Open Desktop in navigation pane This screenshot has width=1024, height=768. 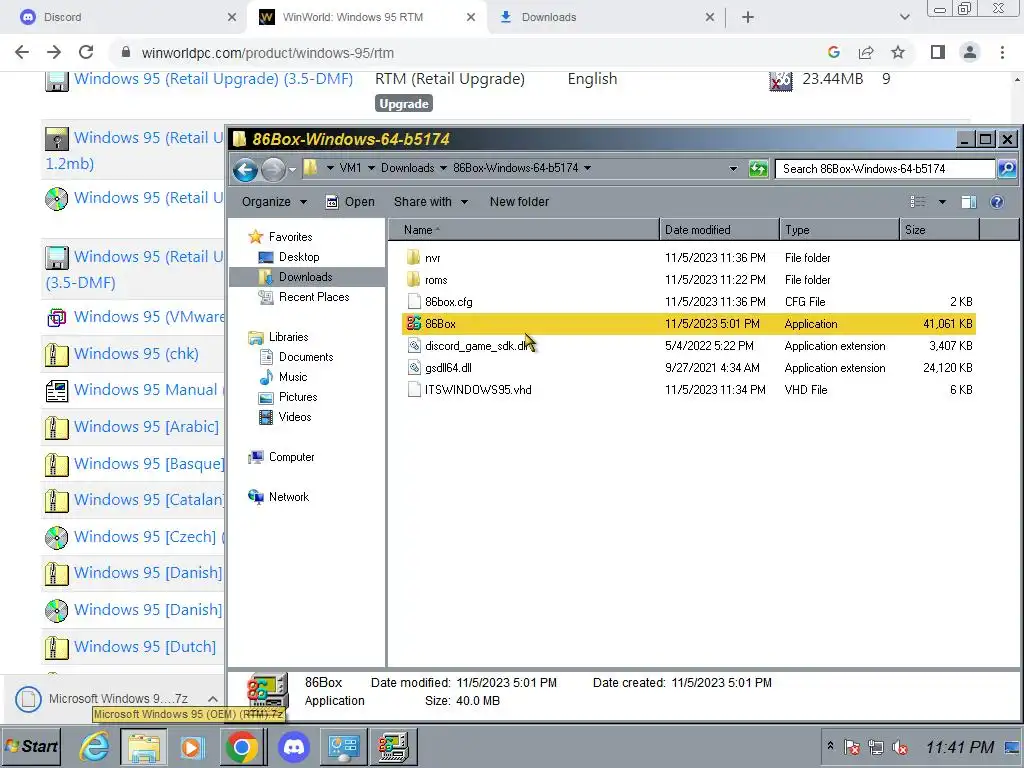(x=289, y=257)
